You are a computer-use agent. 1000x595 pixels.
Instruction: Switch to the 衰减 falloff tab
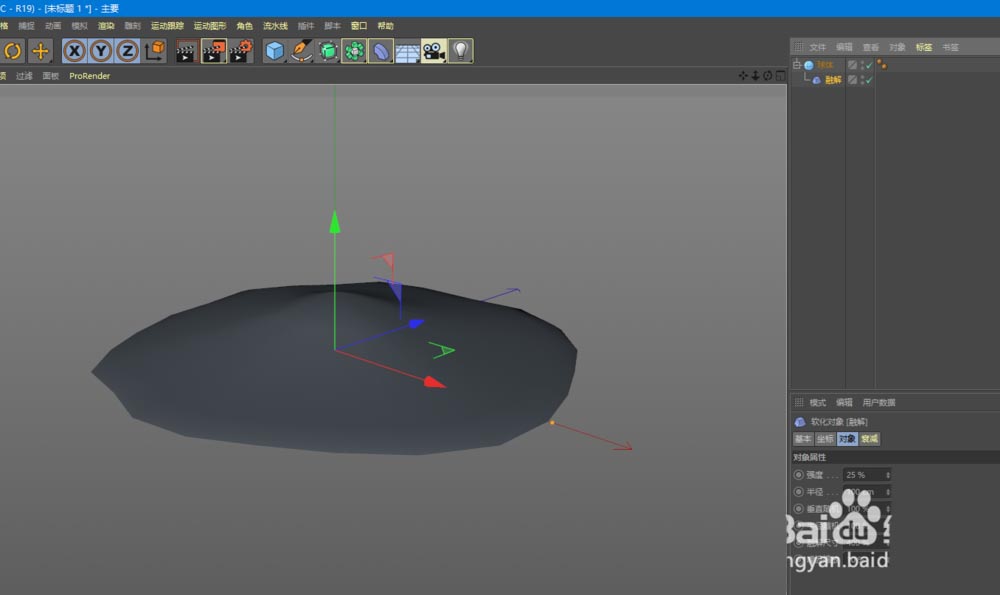870,439
